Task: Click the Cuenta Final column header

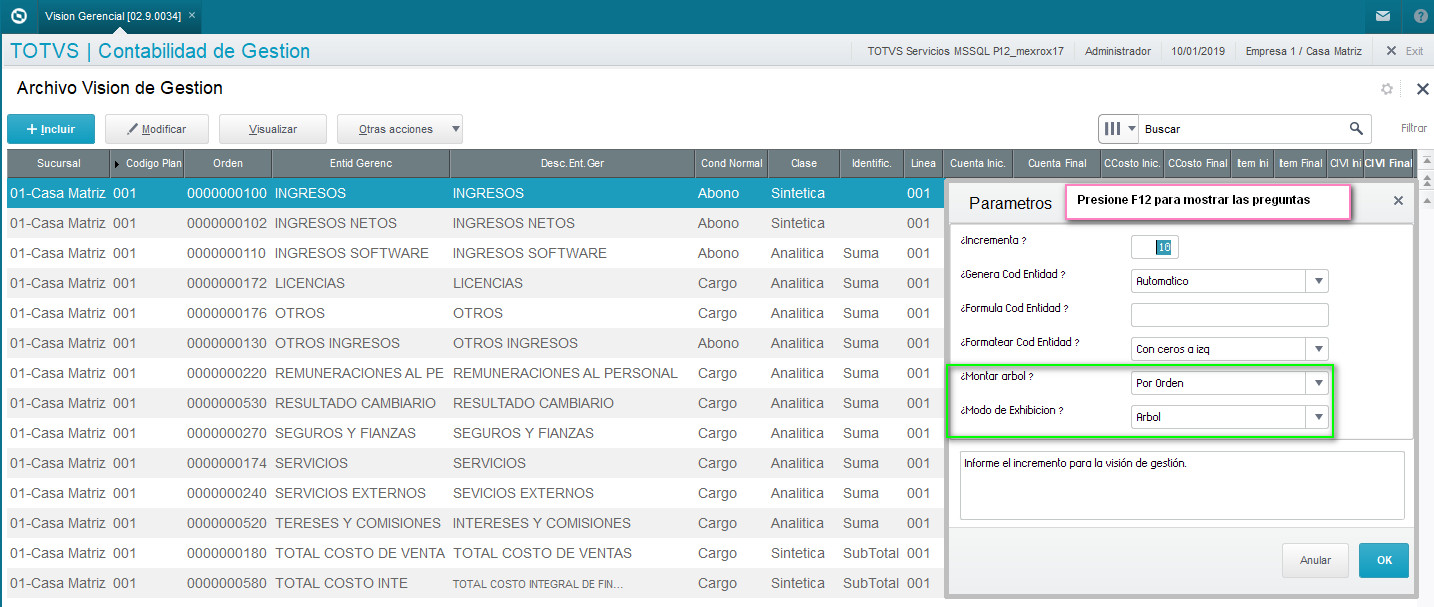Action: [1056, 163]
